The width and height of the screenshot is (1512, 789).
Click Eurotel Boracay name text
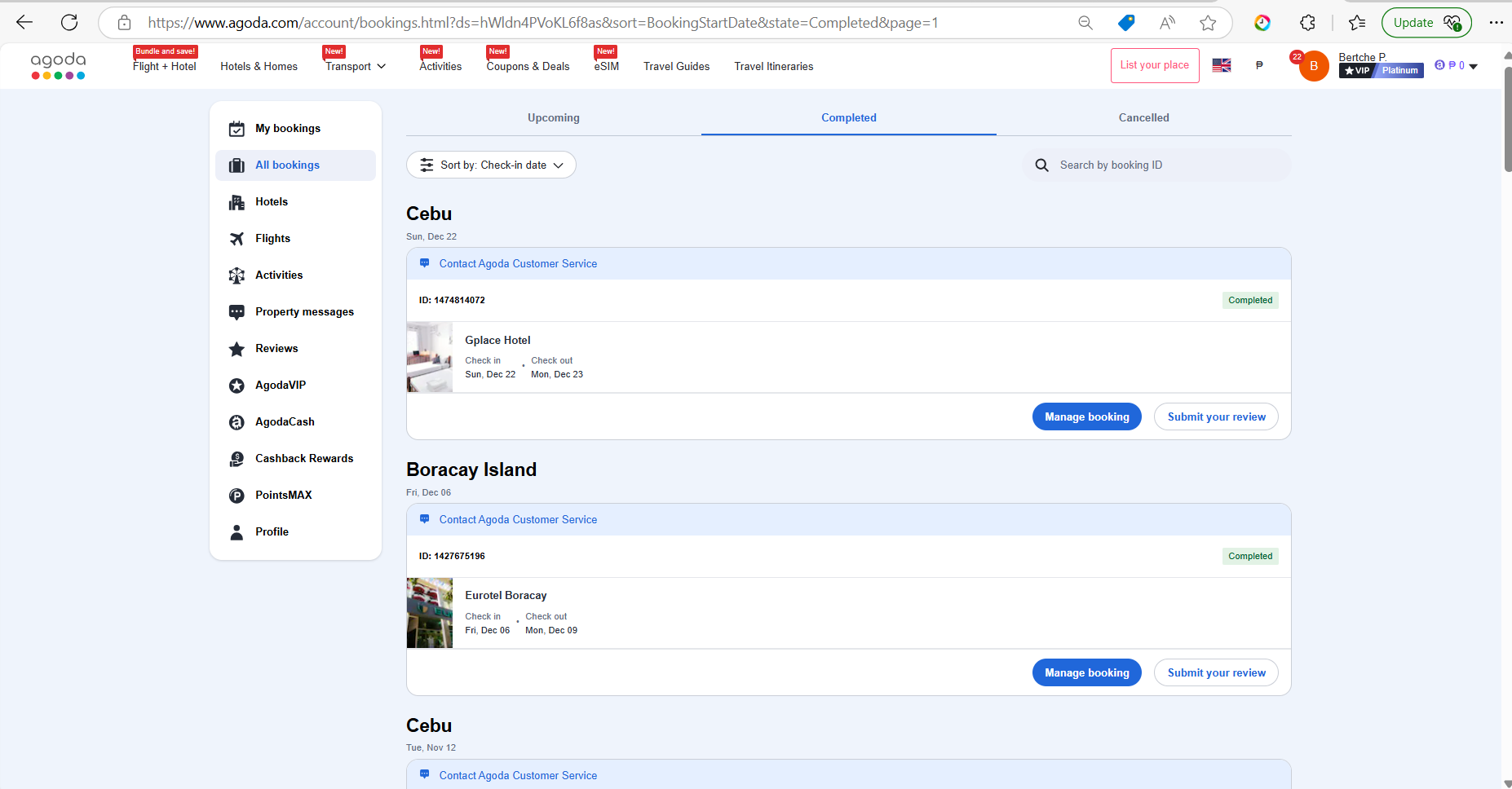(506, 596)
